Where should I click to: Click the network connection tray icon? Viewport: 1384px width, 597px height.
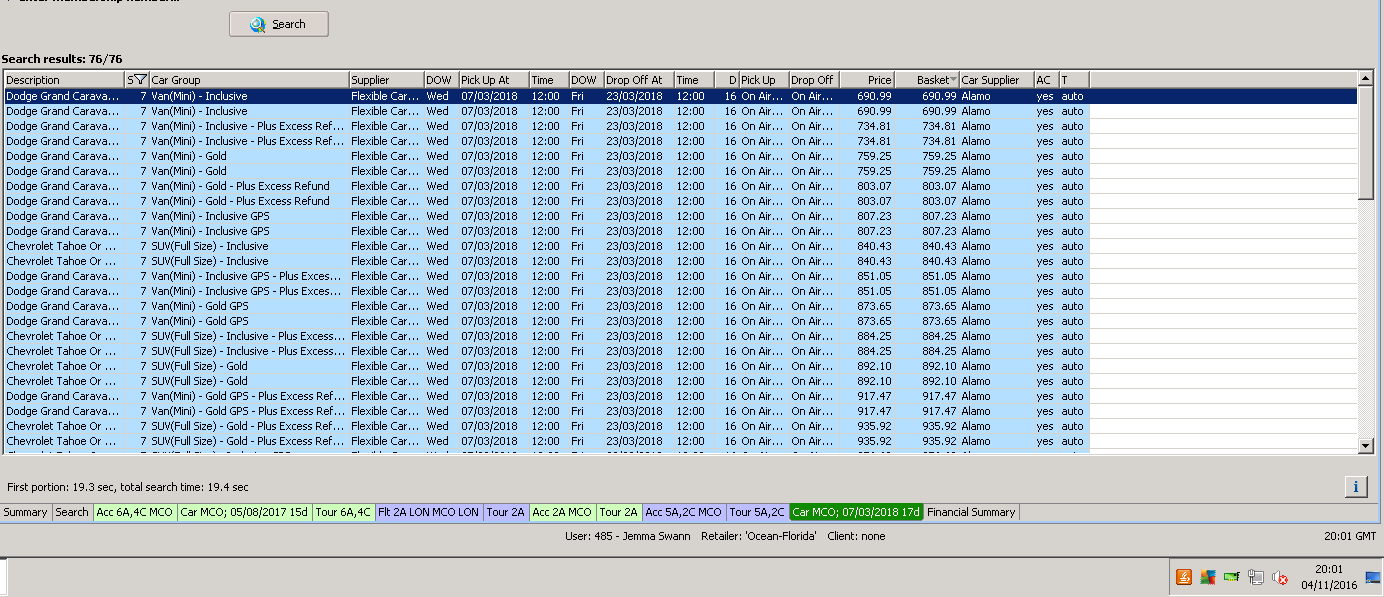coord(1255,577)
